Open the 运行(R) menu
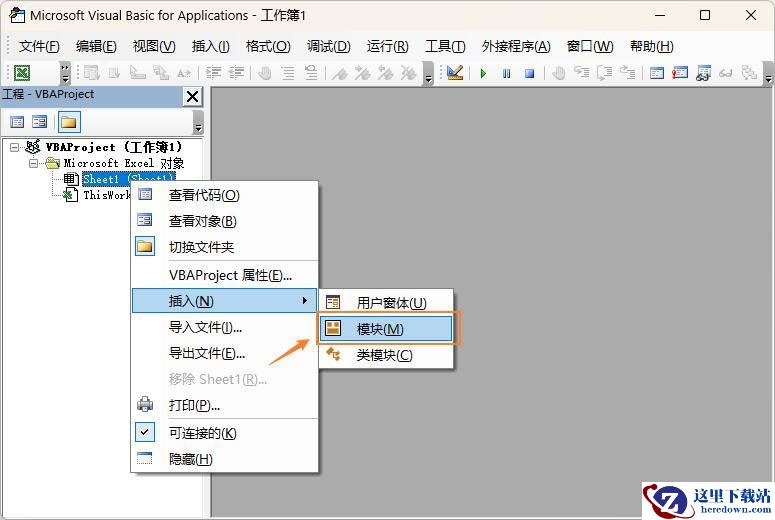 (388, 46)
